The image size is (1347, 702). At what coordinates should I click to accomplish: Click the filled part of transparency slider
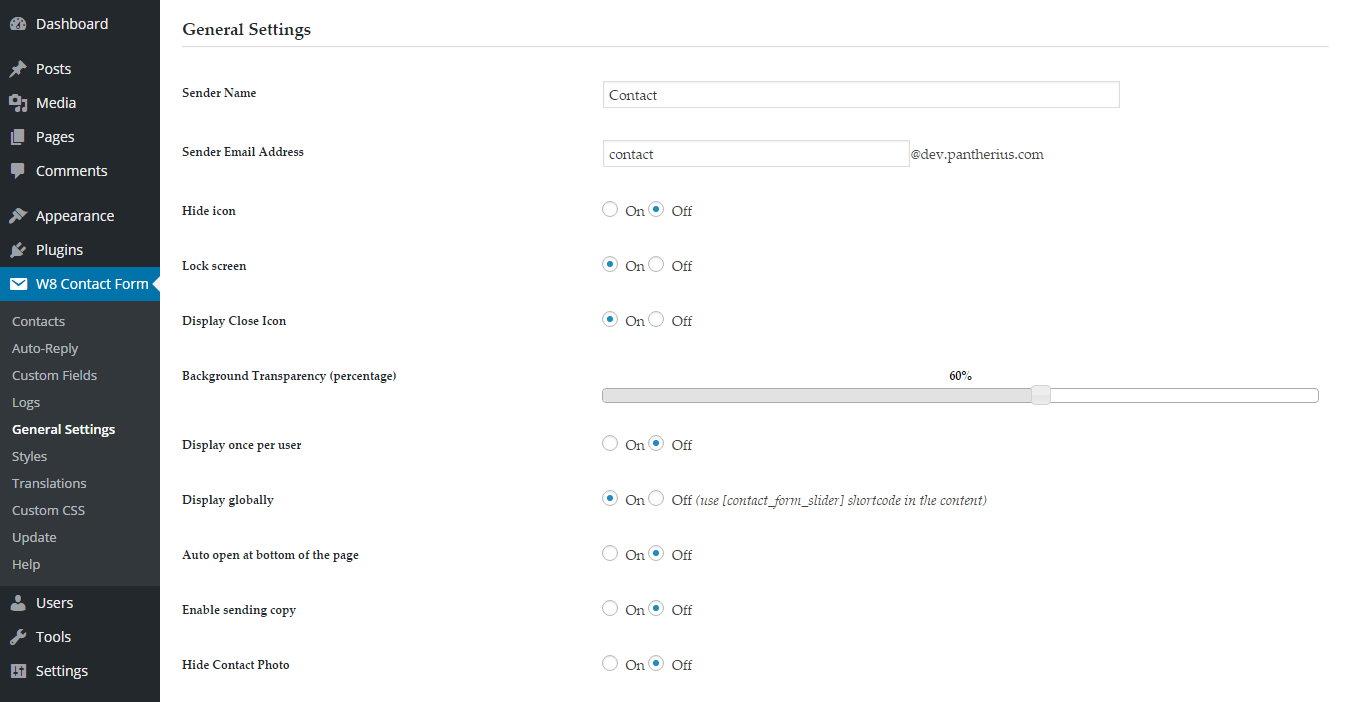click(x=816, y=395)
